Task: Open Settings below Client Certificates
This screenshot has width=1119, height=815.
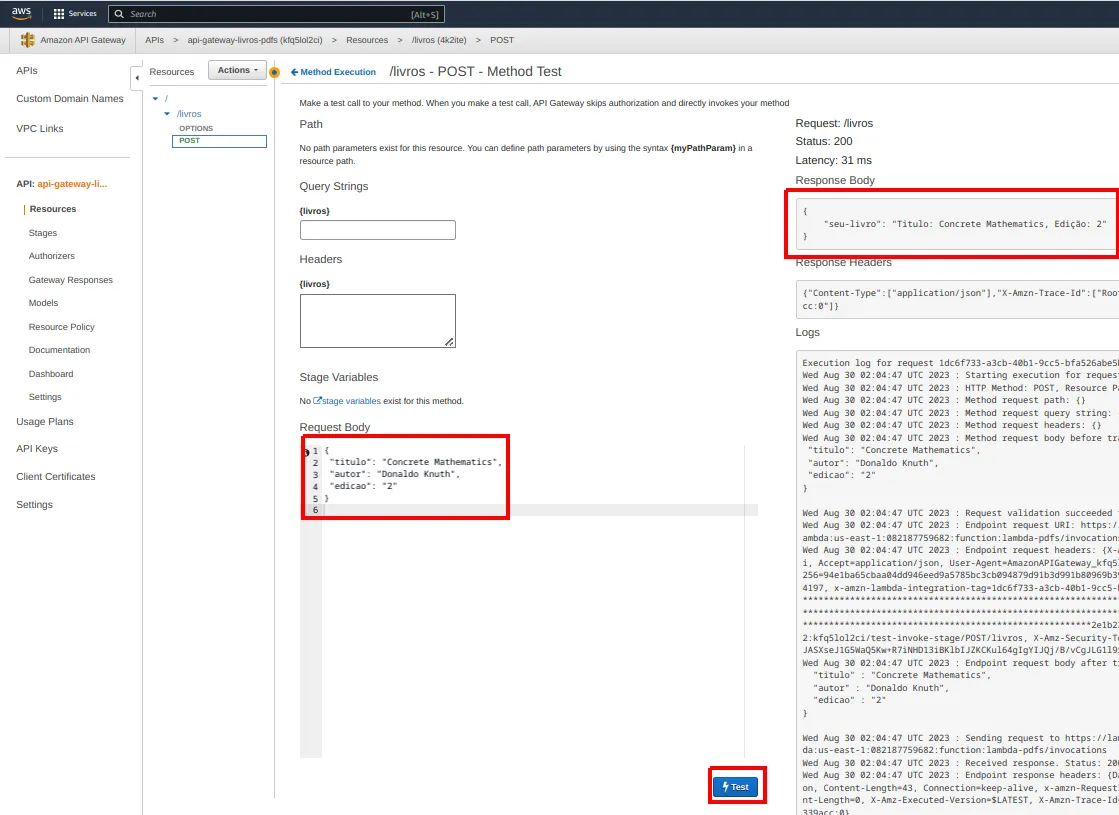Action: pos(34,505)
